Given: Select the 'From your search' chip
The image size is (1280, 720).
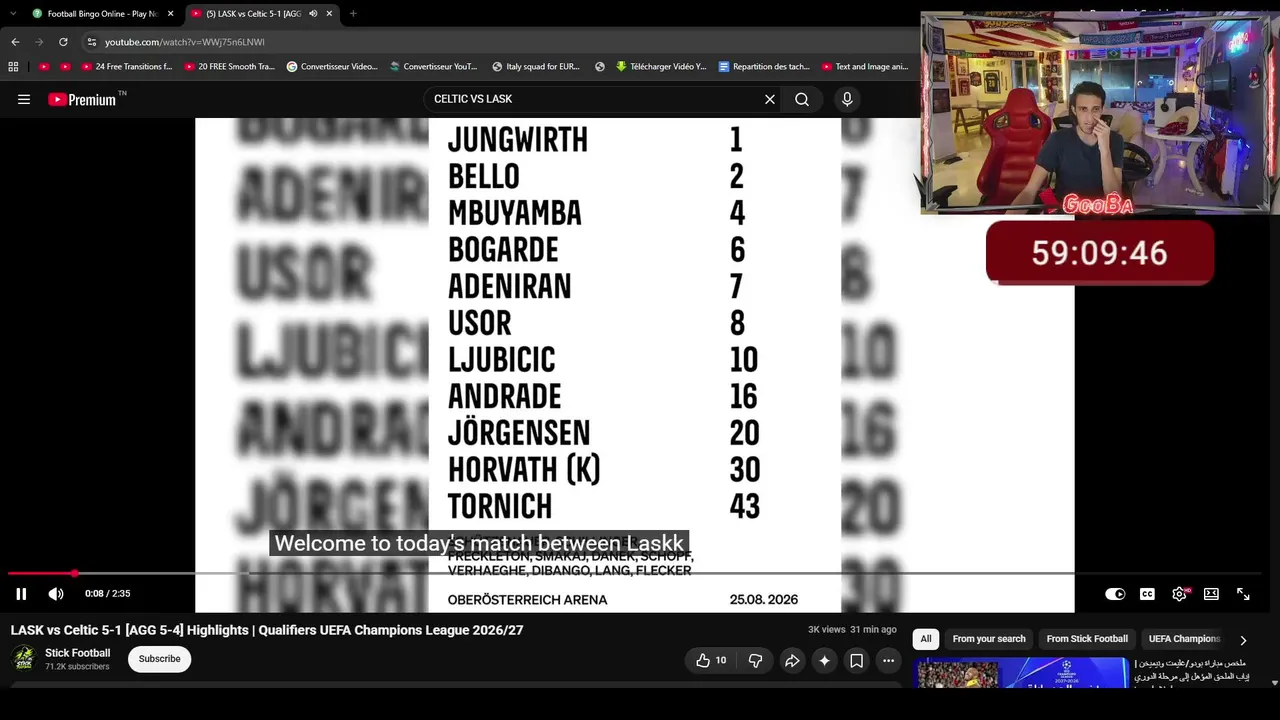Looking at the screenshot, I should click(989, 639).
